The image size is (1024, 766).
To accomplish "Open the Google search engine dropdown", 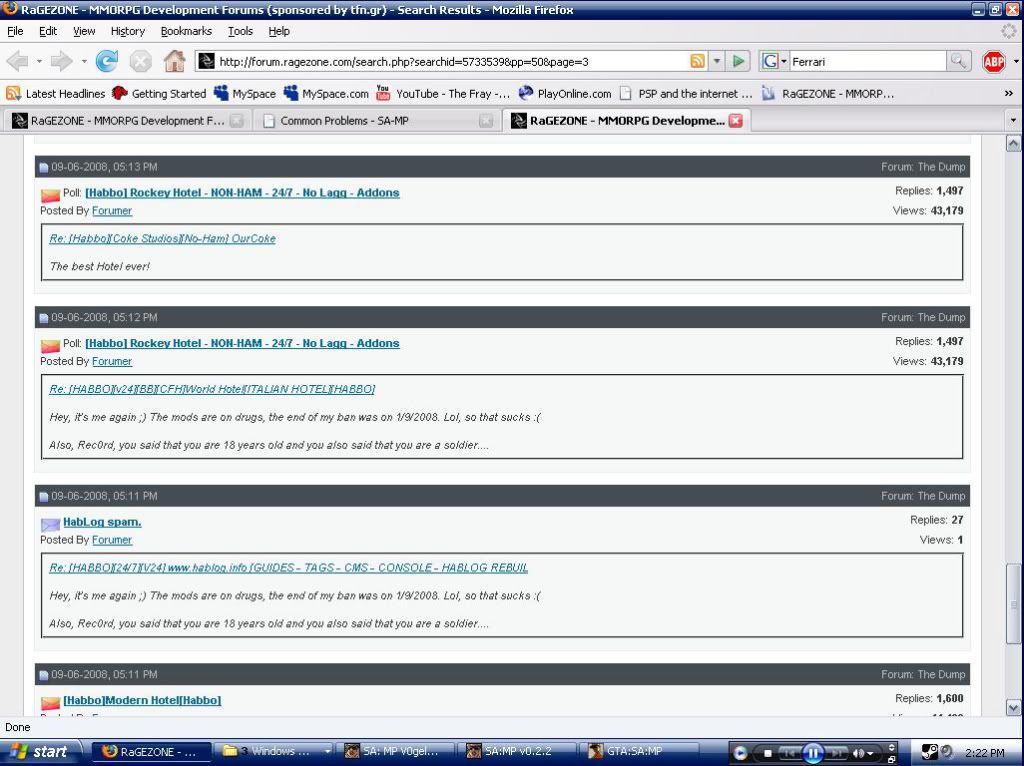I will click(x=775, y=62).
